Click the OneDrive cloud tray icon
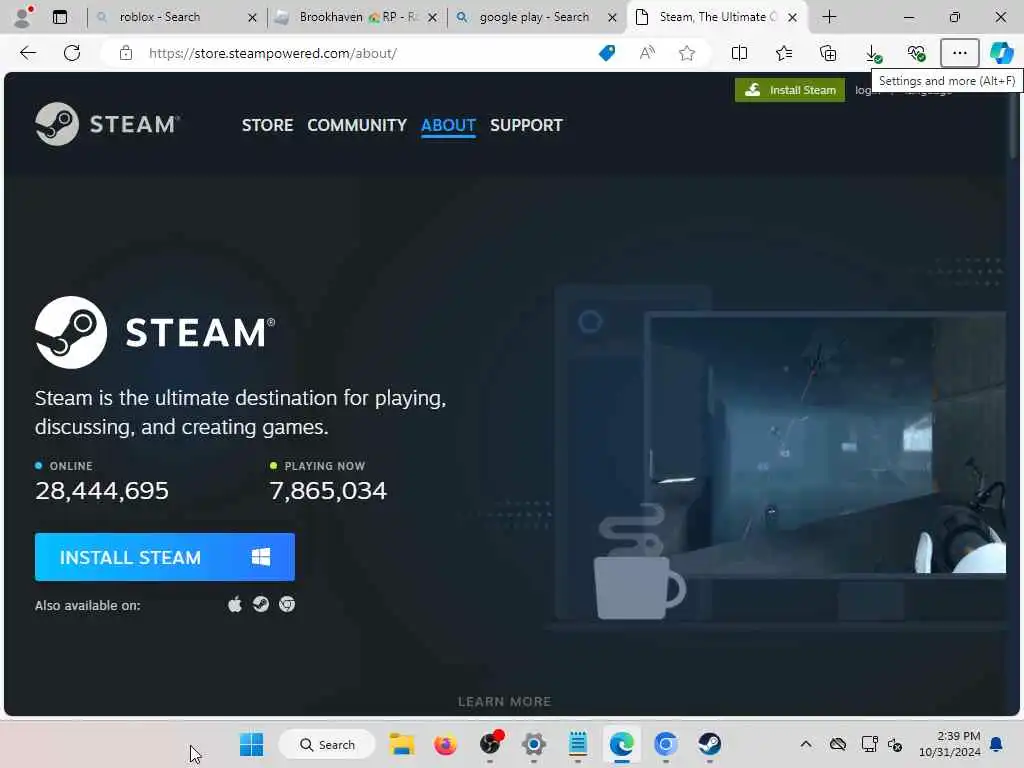Viewport: 1024px width, 768px height. pos(838,744)
